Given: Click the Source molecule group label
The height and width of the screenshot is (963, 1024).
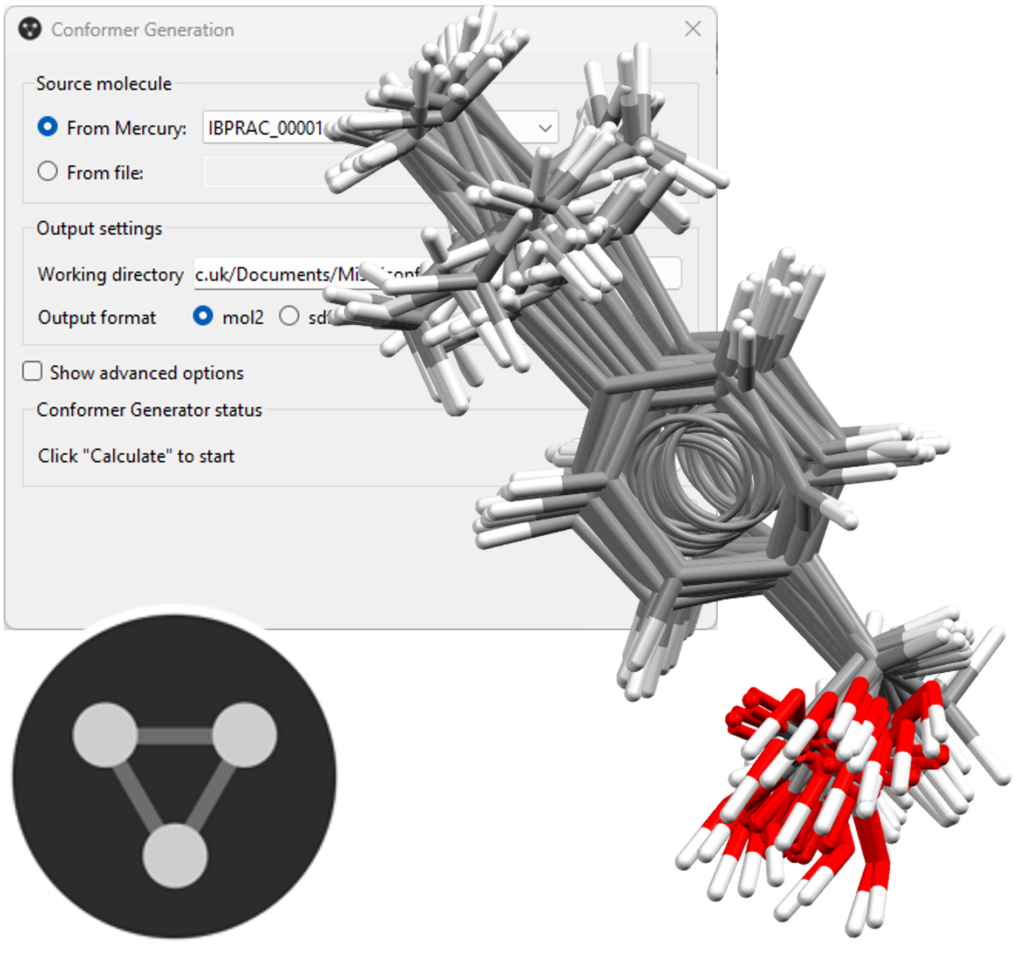Looking at the screenshot, I should [x=104, y=84].
